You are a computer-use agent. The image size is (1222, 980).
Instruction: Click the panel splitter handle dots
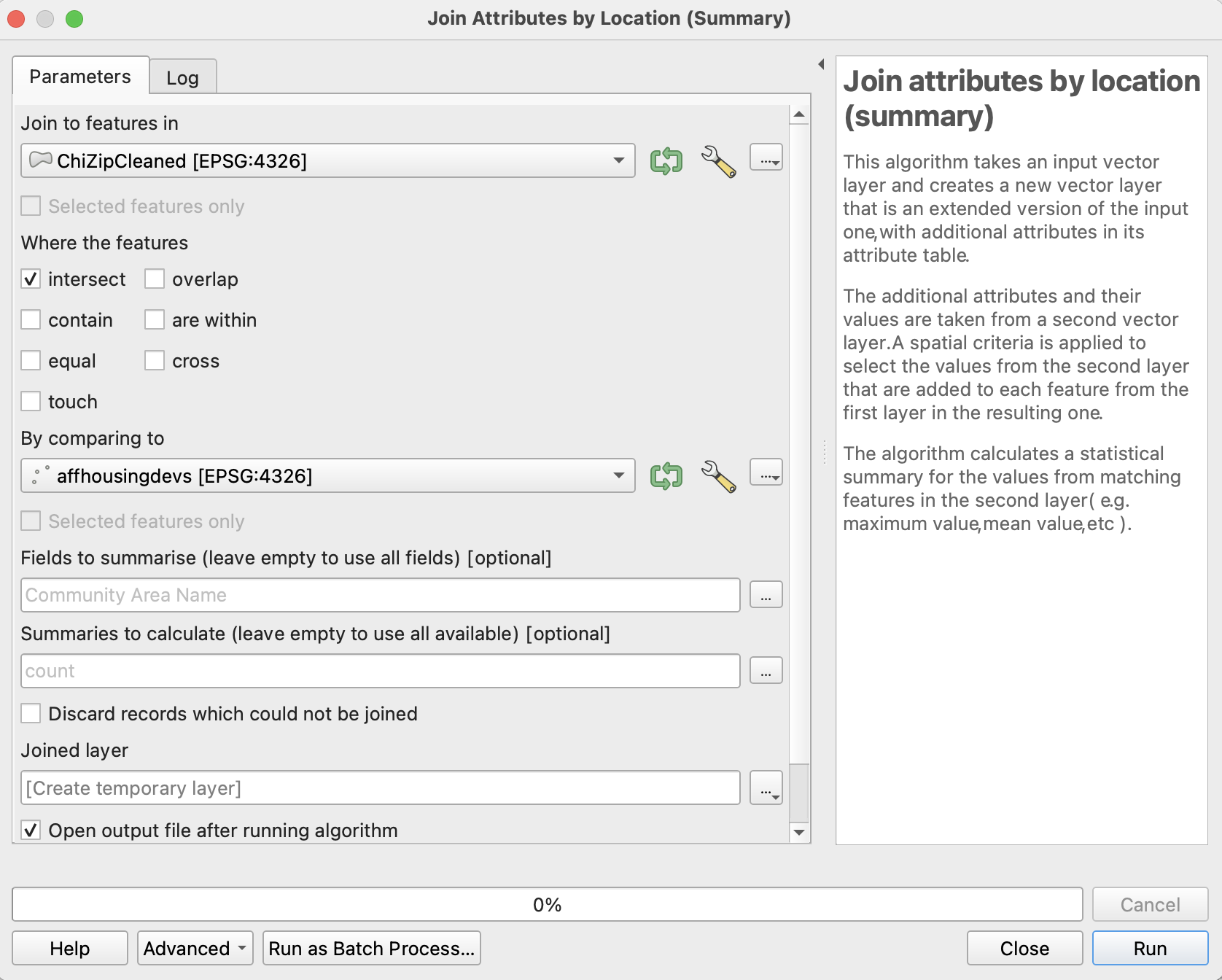click(824, 452)
